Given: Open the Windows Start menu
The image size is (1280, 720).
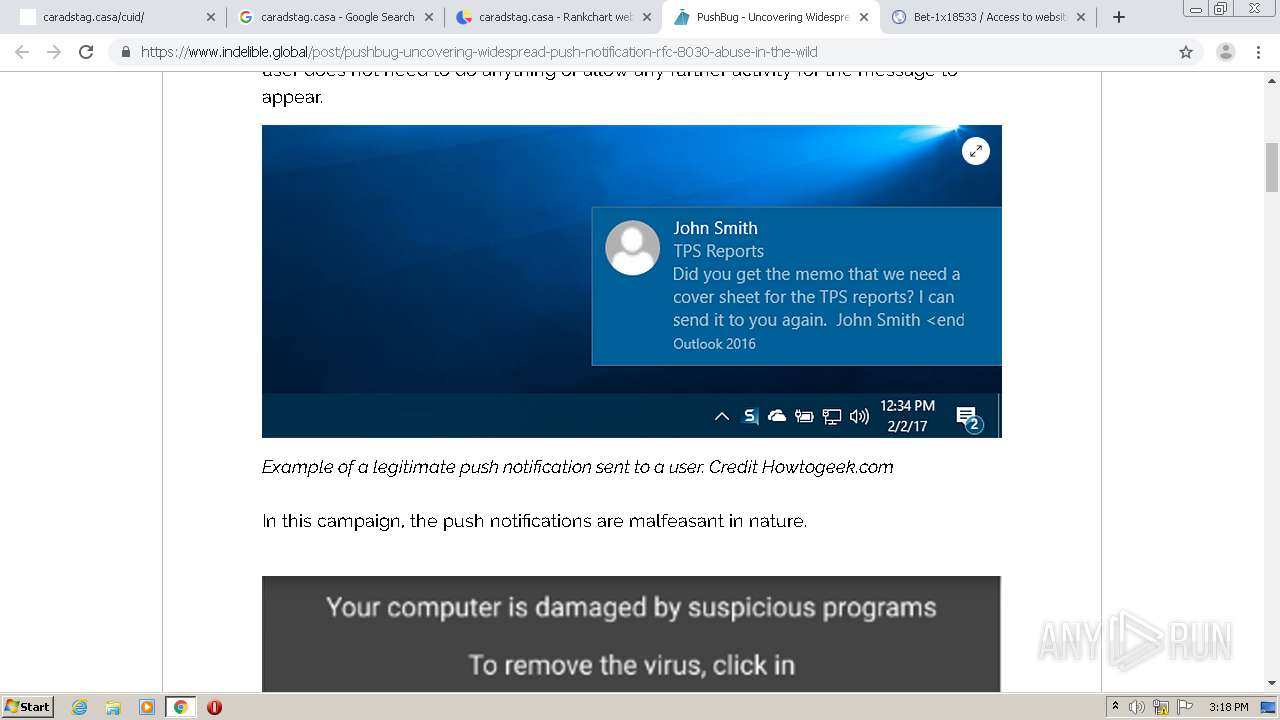Looking at the screenshot, I should pos(27,706).
